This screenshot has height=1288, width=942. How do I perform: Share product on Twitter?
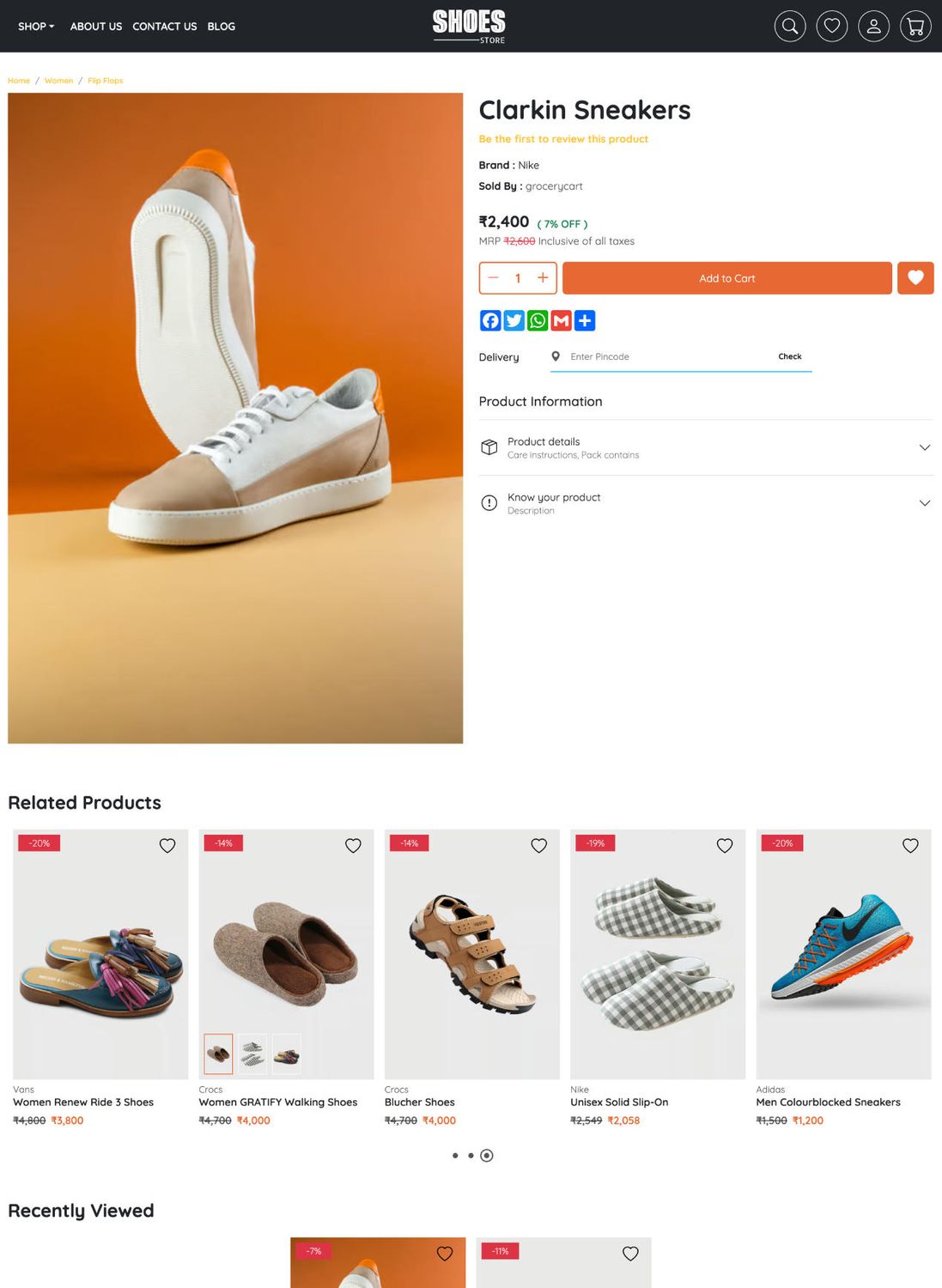tap(514, 320)
